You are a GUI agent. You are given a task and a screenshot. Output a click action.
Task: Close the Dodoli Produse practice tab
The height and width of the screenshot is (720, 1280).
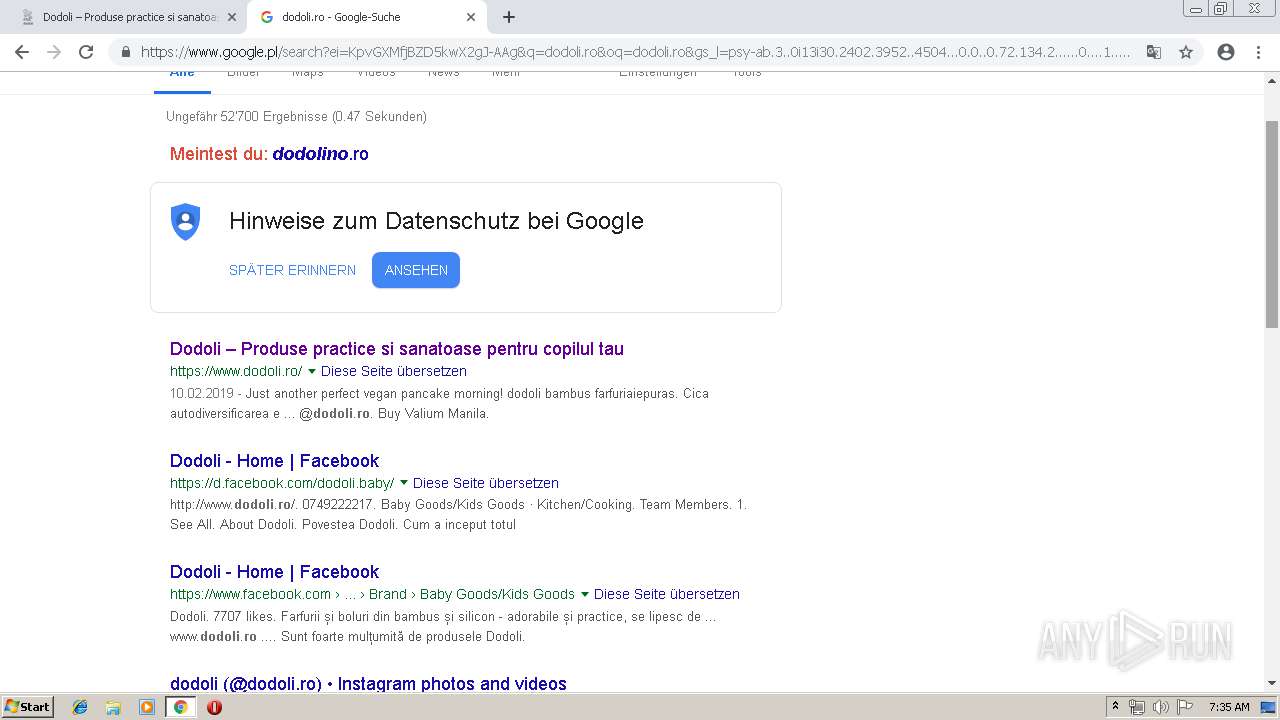point(232,17)
